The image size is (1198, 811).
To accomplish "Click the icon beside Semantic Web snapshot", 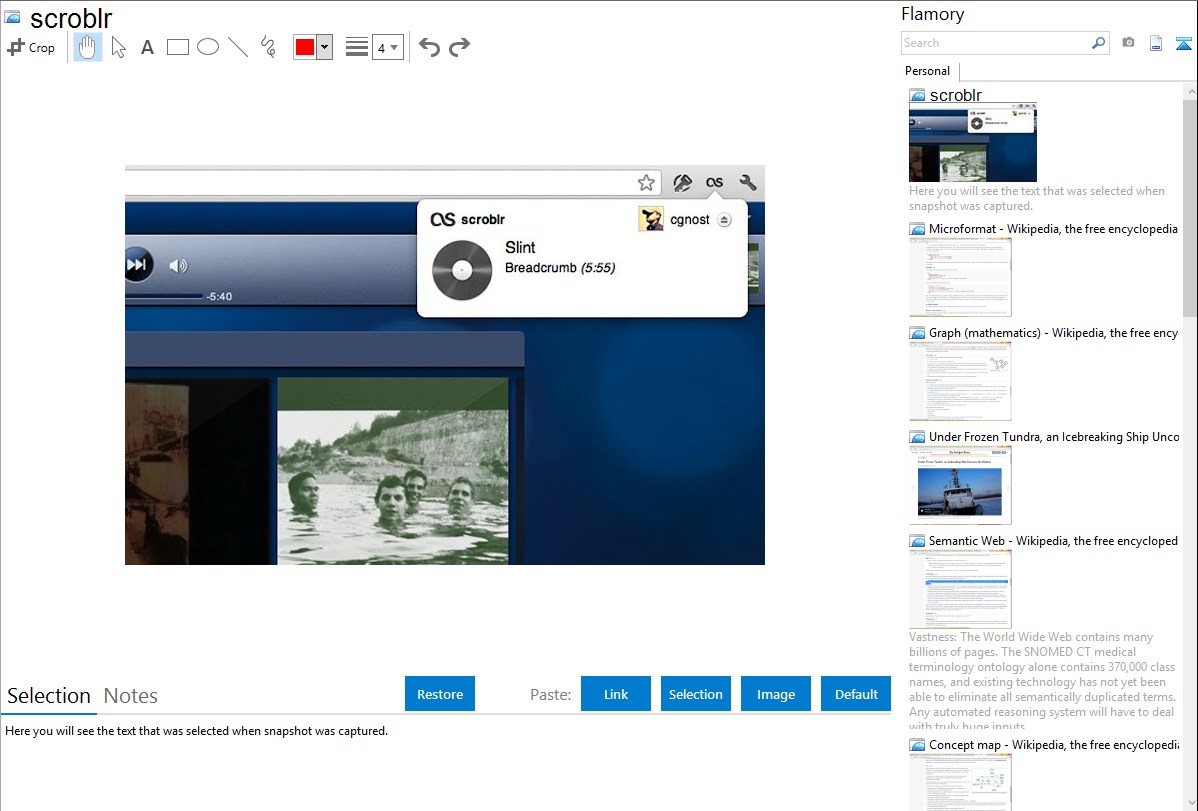I will click(917, 541).
